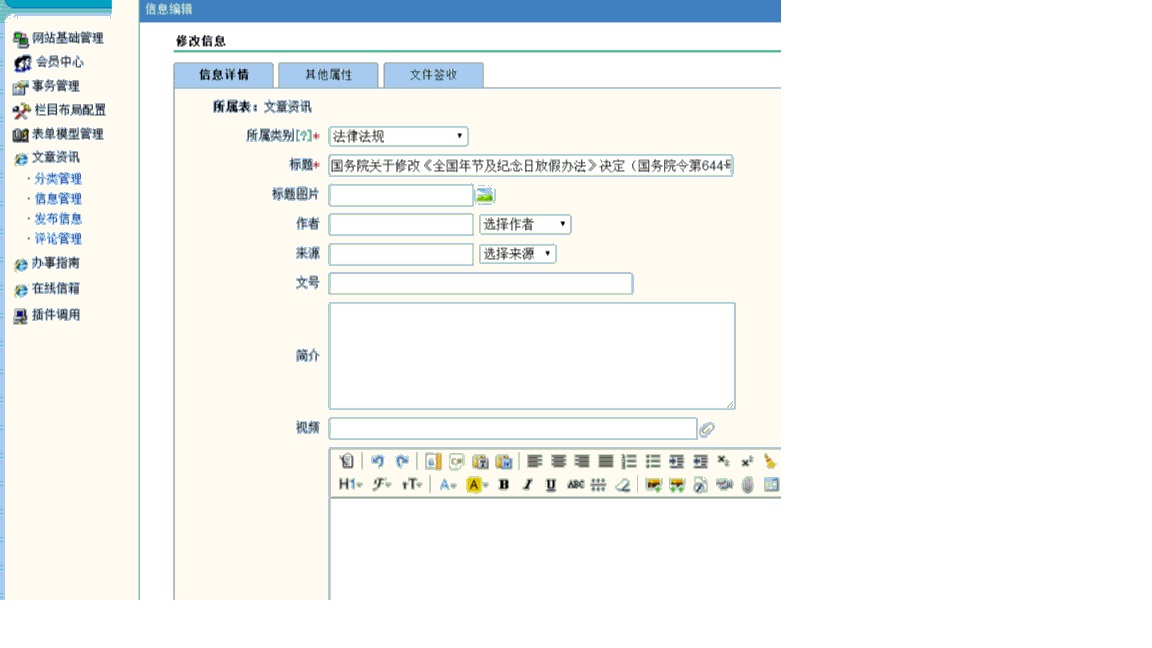Image resolution: width=1152 pixels, height=648 pixels.
Task: Center-align text using the toolbar icon
Action: pyautogui.click(x=558, y=461)
